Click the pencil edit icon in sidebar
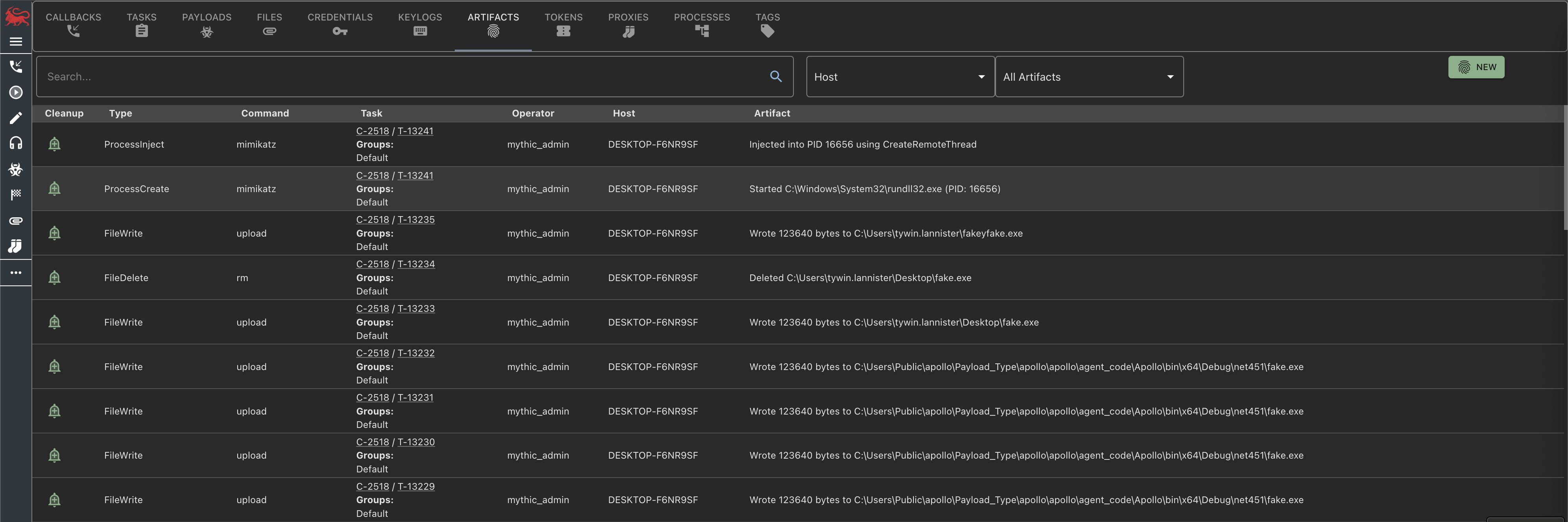 pyautogui.click(x=16, y=118)
